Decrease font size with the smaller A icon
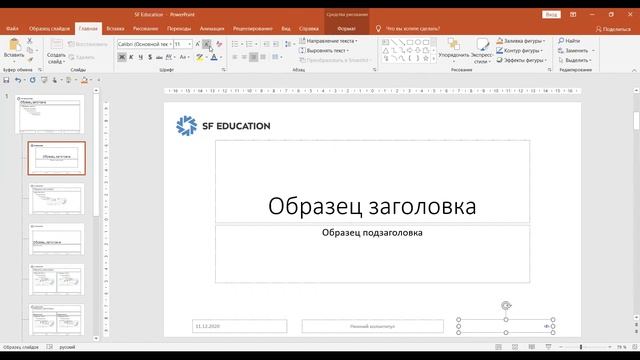The image size is (640, 360). pos(207,44)
